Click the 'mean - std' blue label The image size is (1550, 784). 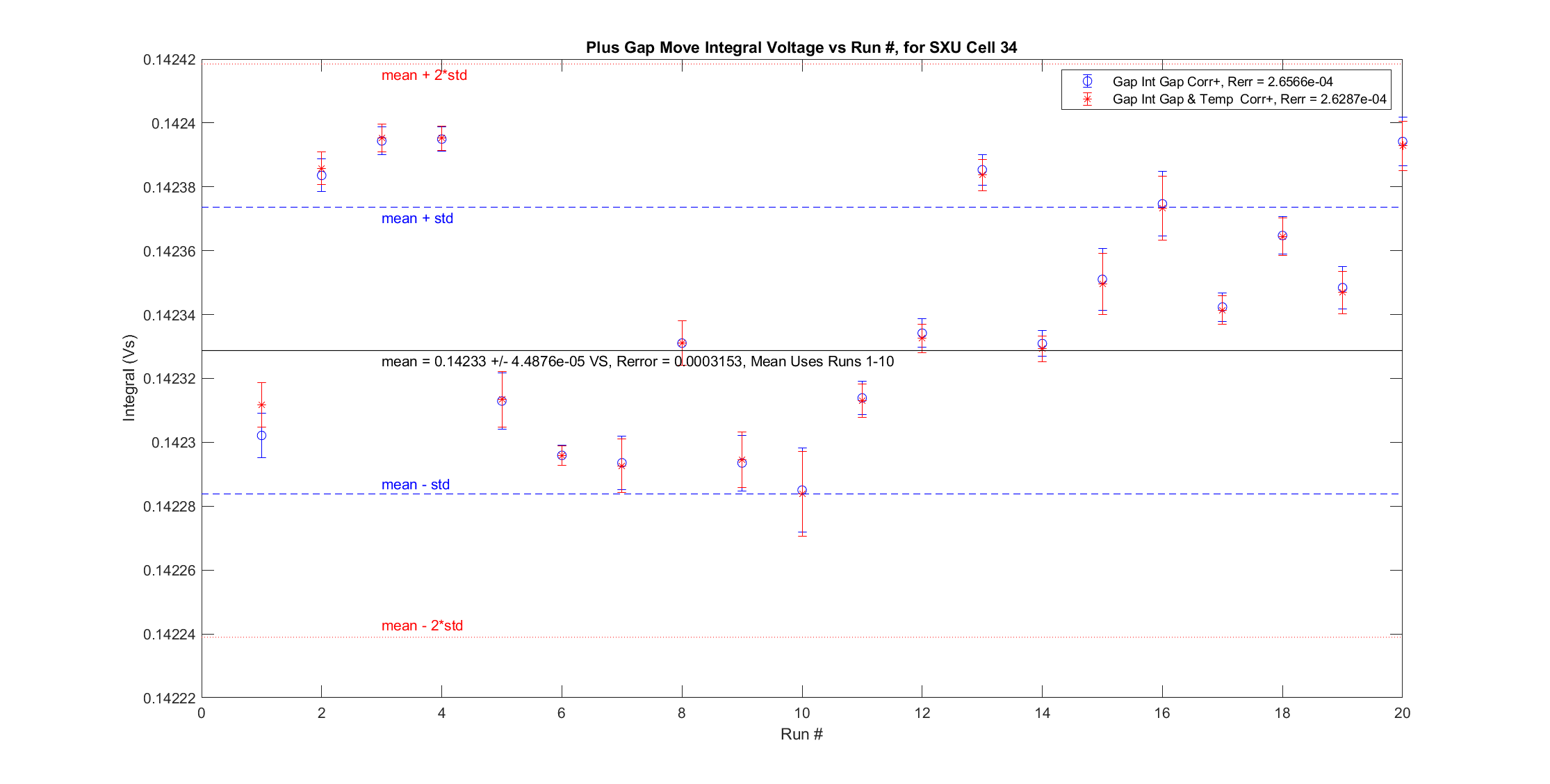point(415,484)
